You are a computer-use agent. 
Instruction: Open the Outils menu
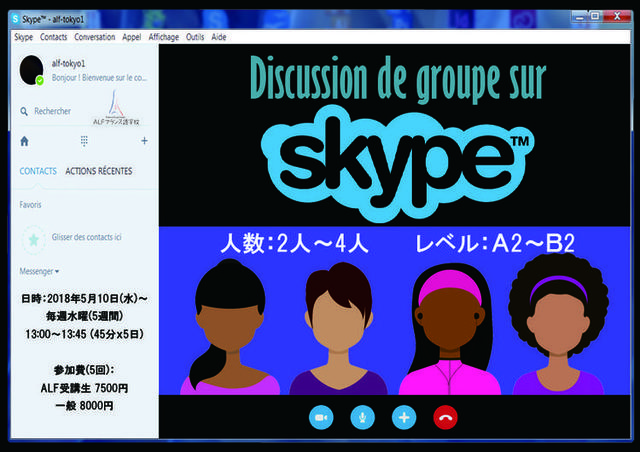195,37
